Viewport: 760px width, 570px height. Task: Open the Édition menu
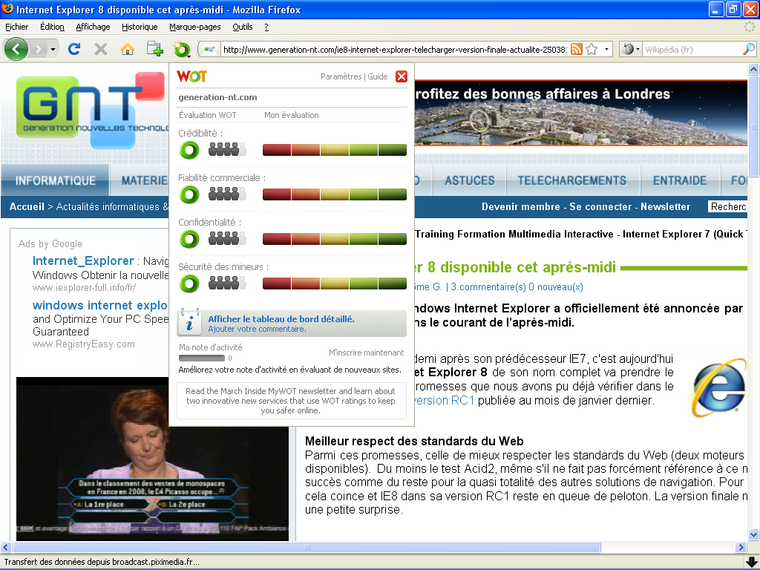tap(52, 27)
